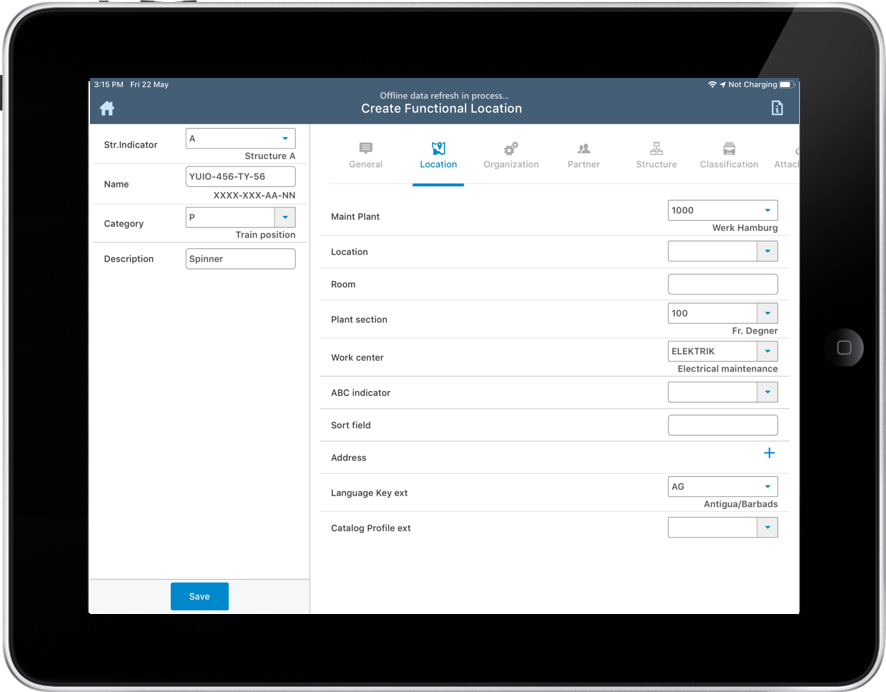Click the Partner people icon
This screenshot has height=692, width=886.
(x=583, y=146)
